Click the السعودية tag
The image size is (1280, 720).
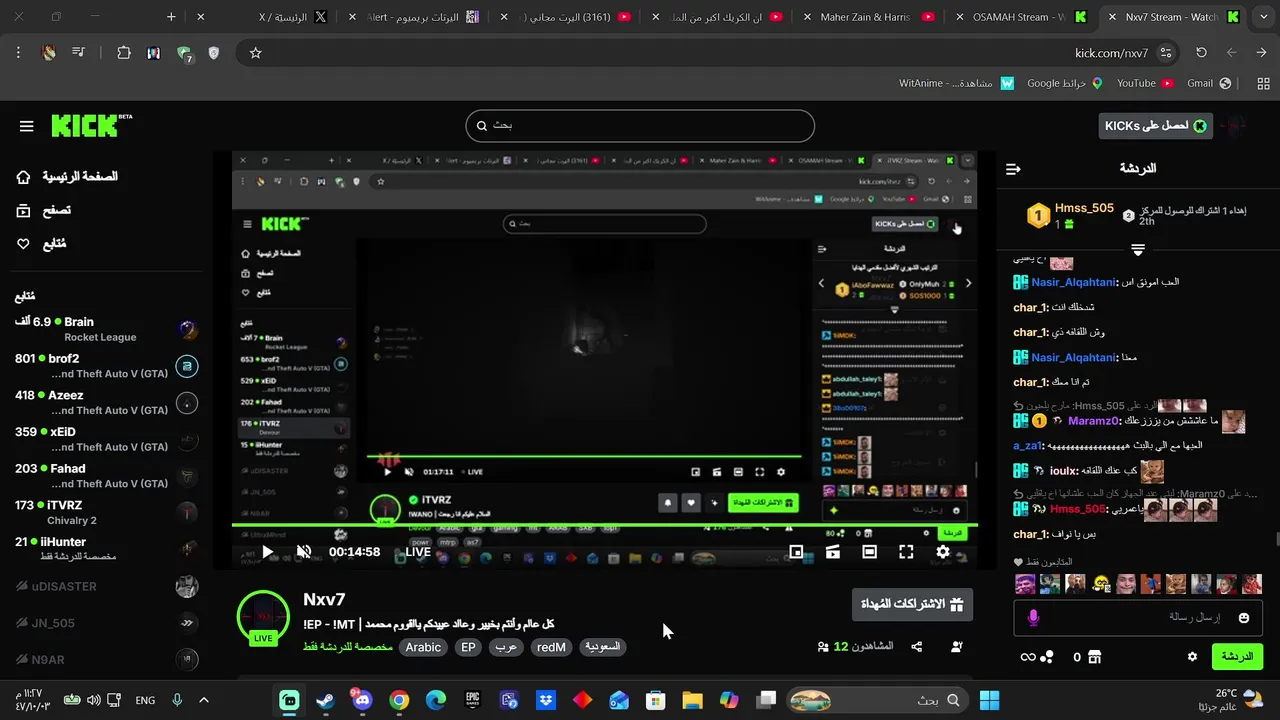coord(602,647)
